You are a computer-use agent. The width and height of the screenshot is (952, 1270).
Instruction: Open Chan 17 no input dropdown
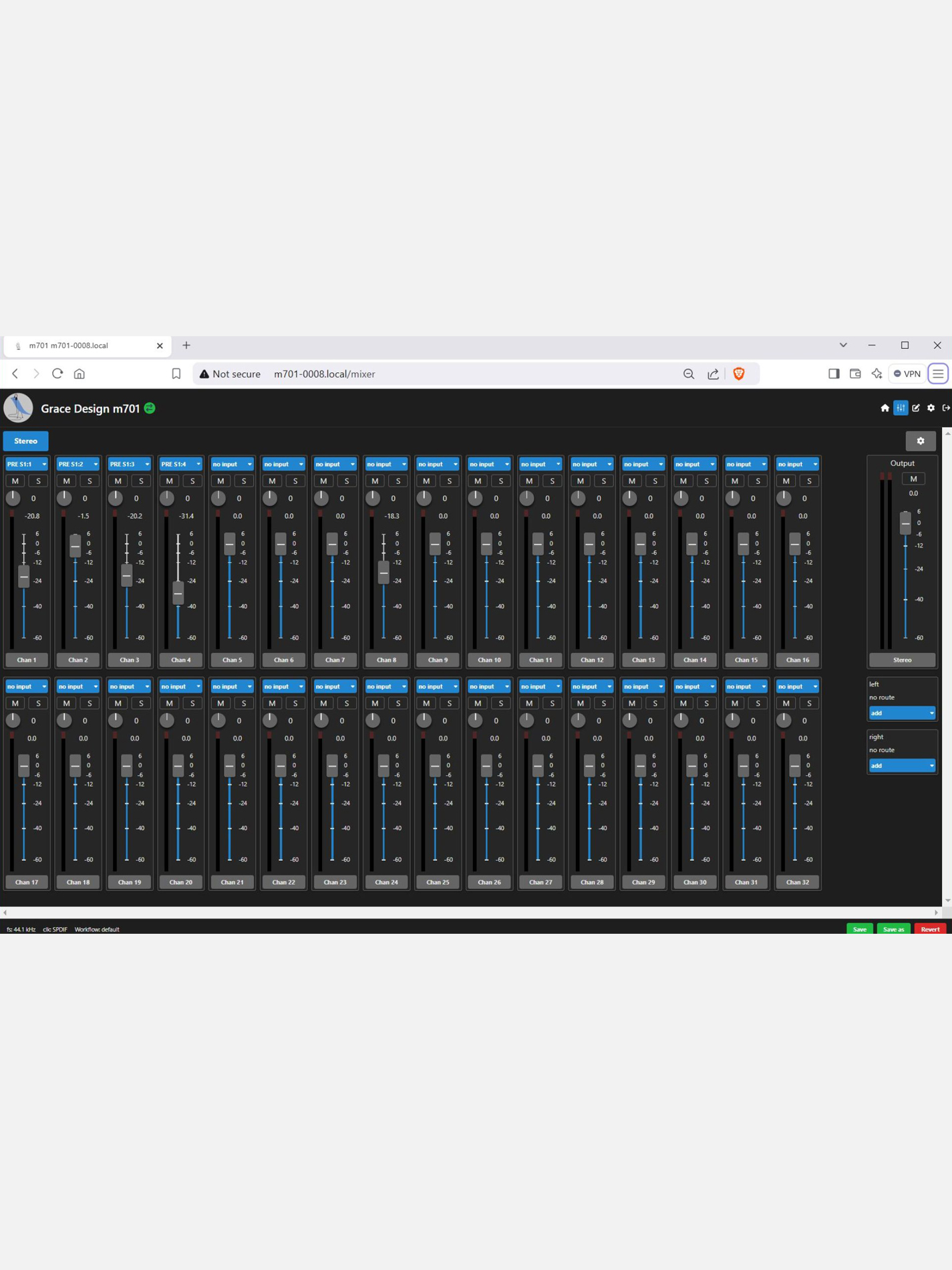tap(27, 686)
